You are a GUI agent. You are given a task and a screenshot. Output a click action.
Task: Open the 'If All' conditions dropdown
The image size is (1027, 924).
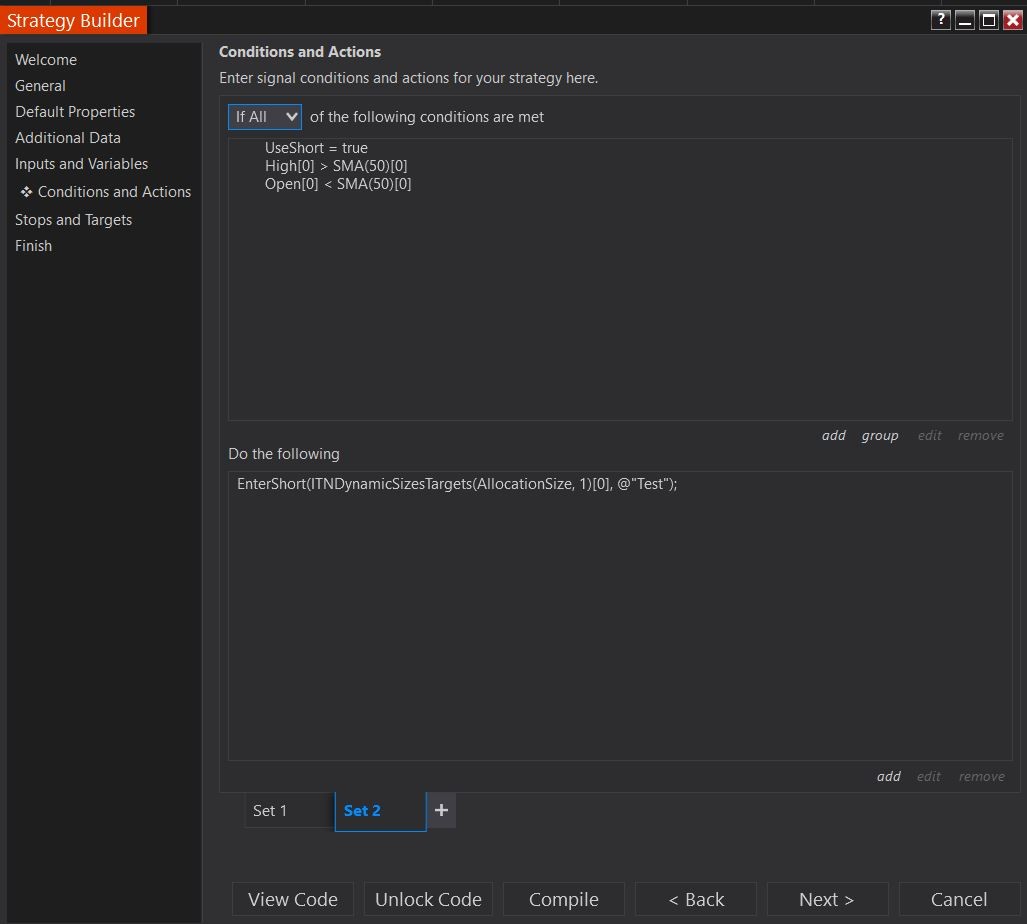(264, 117)
